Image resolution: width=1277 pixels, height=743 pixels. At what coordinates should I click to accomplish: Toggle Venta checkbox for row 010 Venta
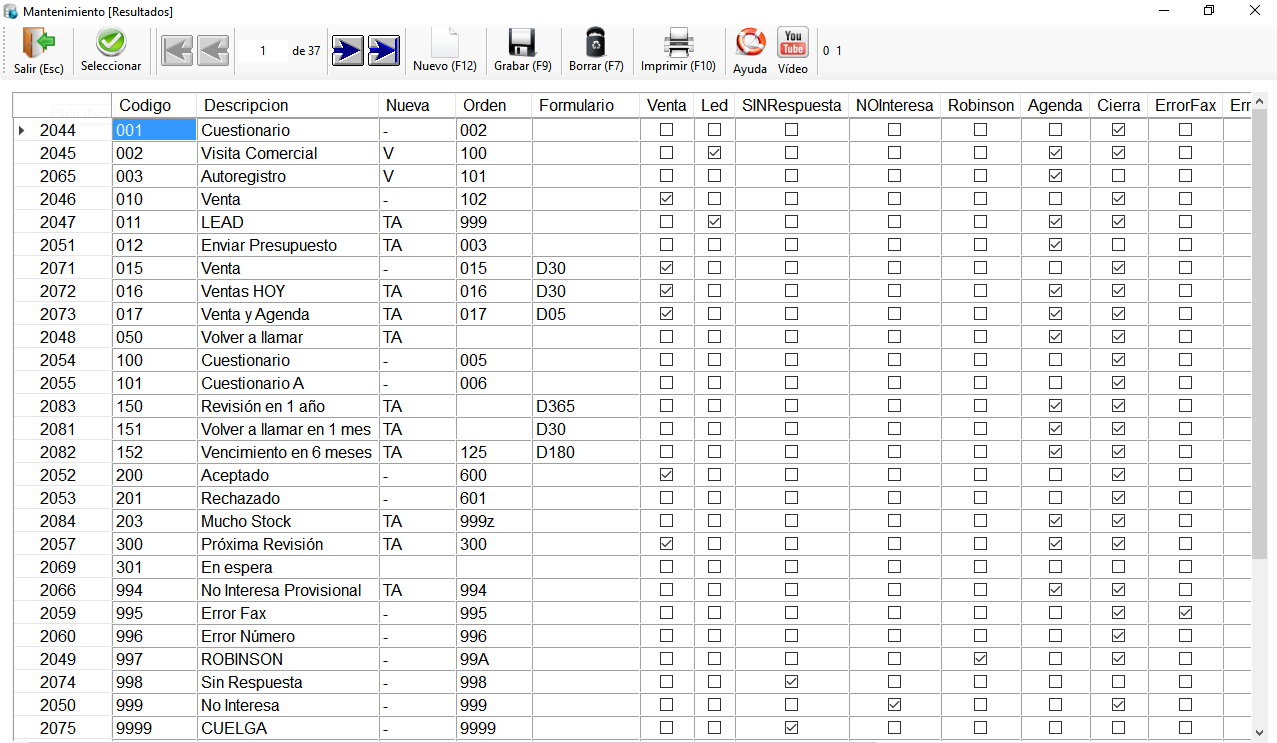click(x=667, y=199)
